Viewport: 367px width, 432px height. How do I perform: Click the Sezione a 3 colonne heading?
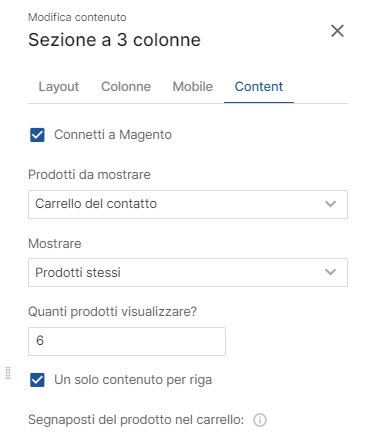pos(114,40)
